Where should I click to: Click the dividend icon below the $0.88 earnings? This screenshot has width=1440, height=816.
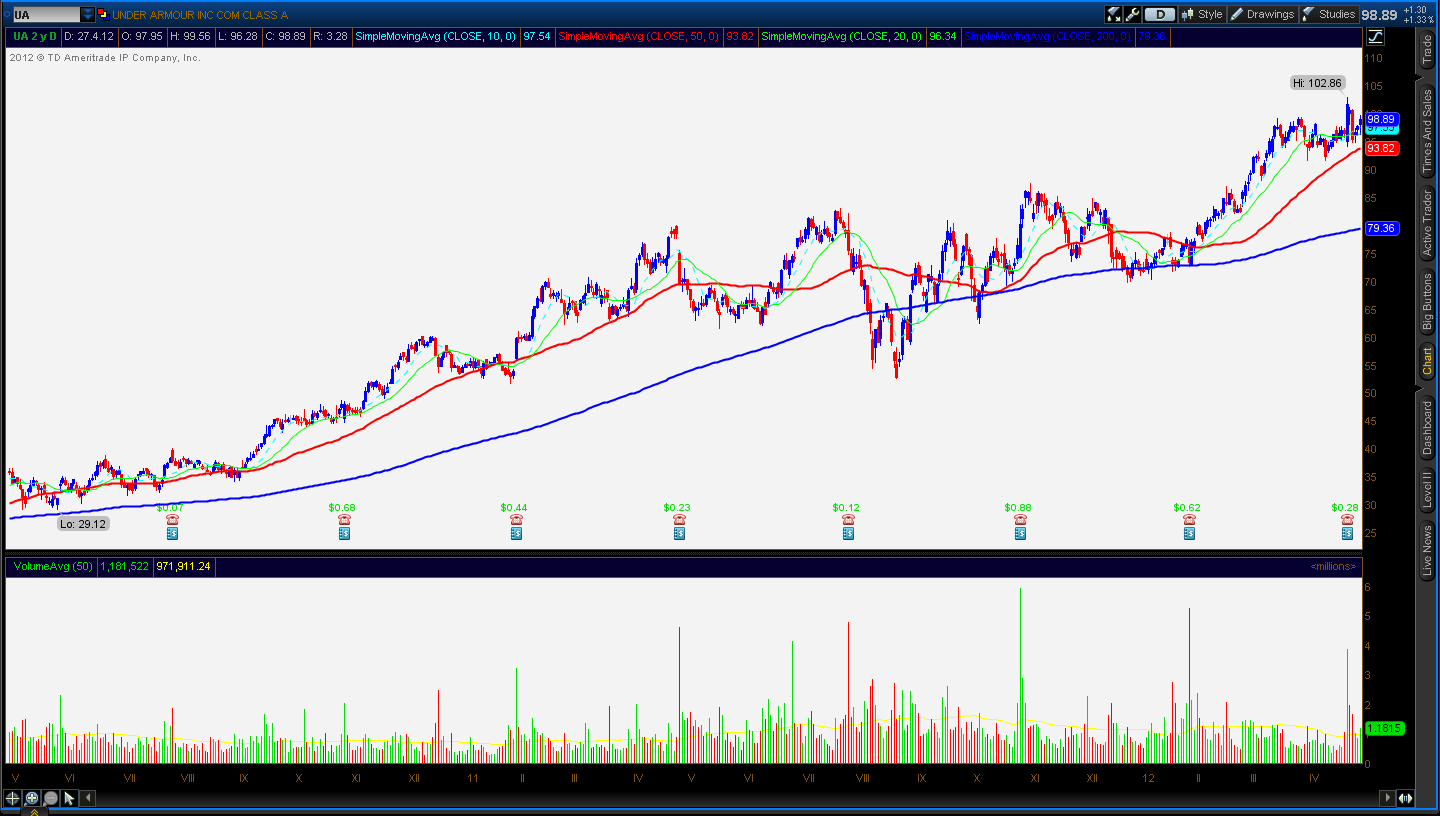tap(1020, 534)
